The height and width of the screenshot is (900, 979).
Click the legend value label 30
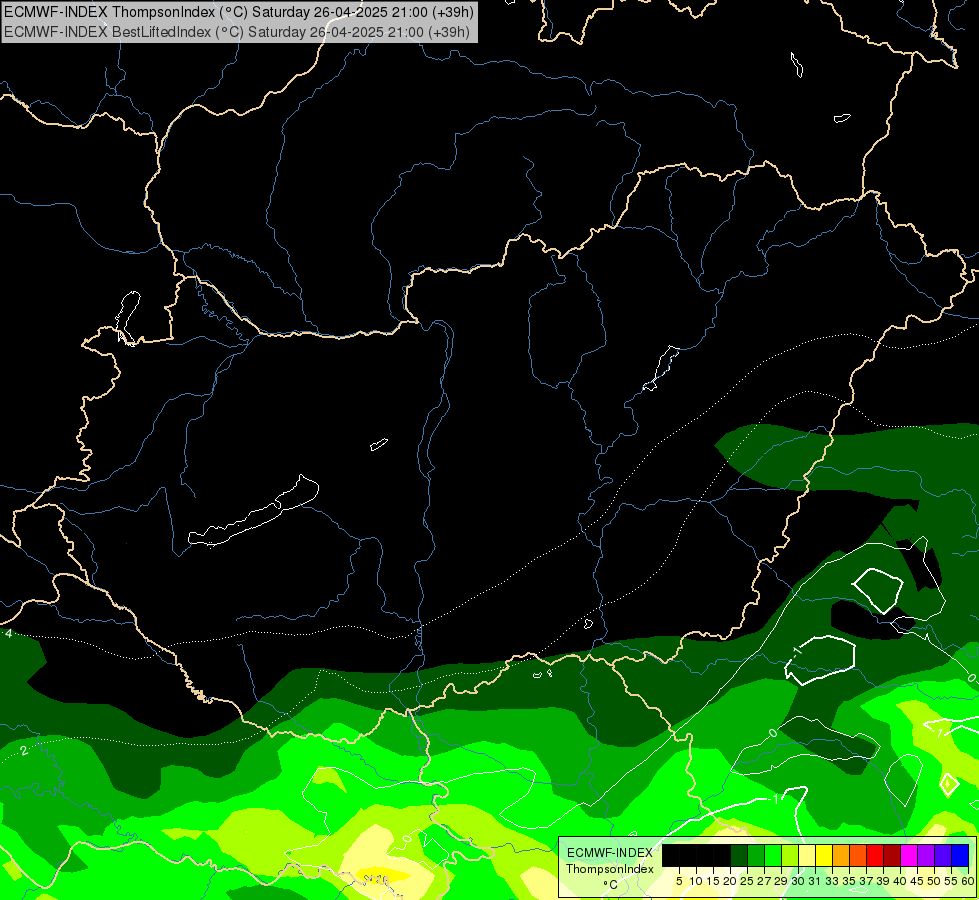[798, 881]
